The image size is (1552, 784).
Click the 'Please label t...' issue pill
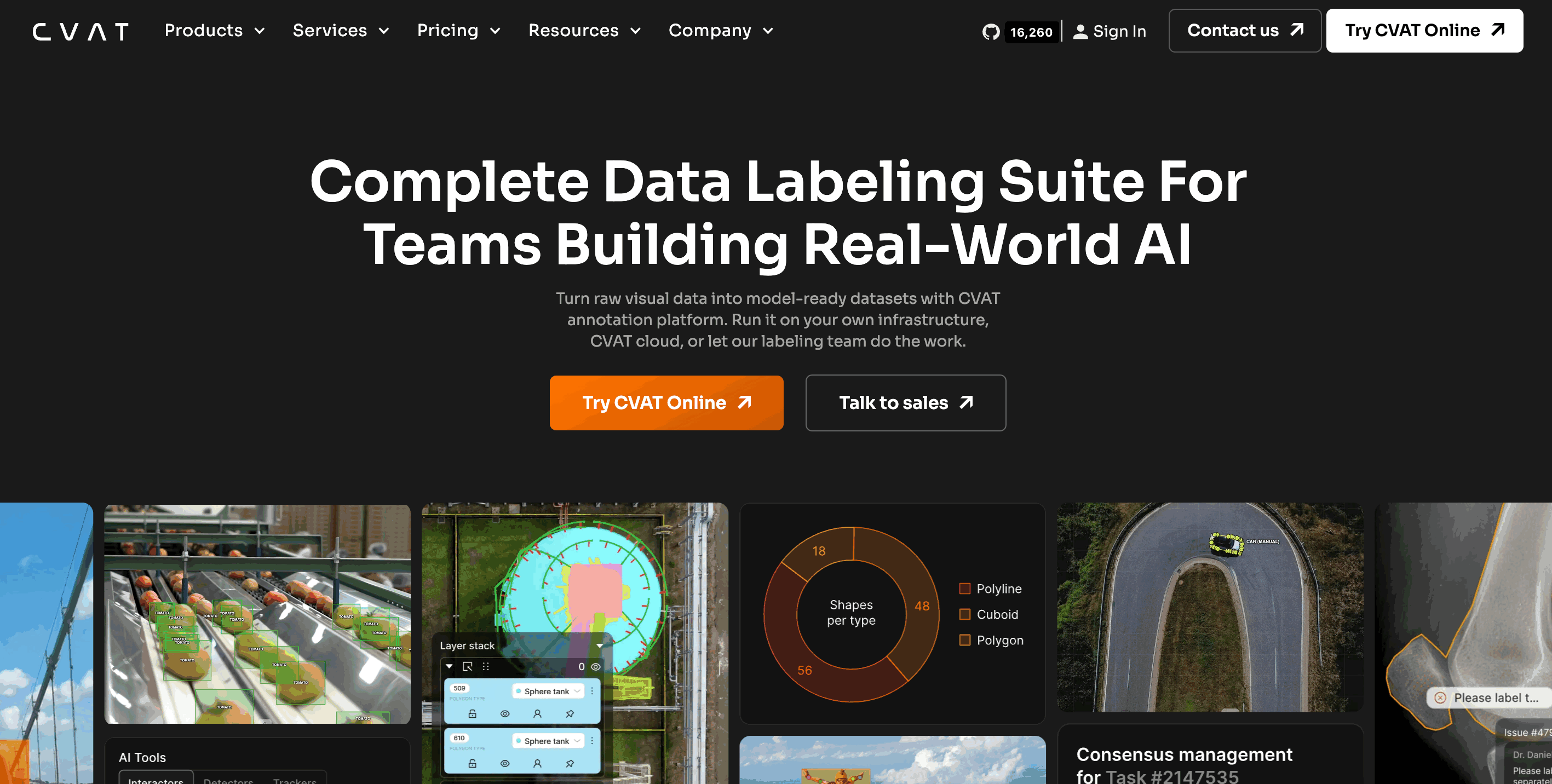tap(1488, 698)
